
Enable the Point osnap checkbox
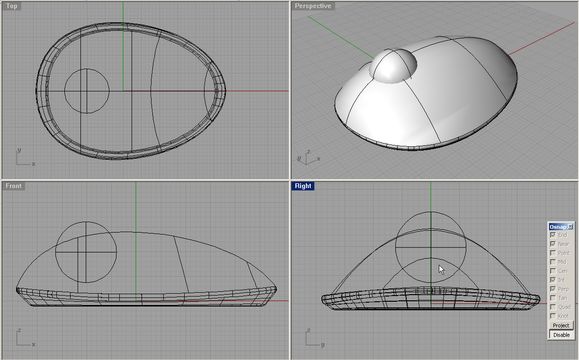[x=553, y=253]
